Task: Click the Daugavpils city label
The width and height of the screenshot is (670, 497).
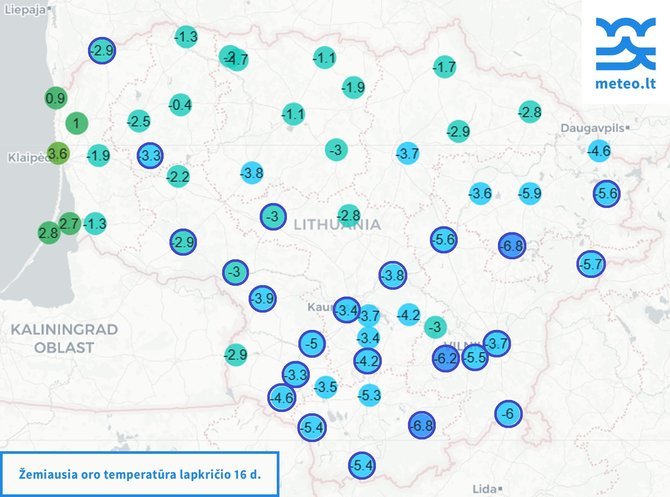Action: pos(595,128)
